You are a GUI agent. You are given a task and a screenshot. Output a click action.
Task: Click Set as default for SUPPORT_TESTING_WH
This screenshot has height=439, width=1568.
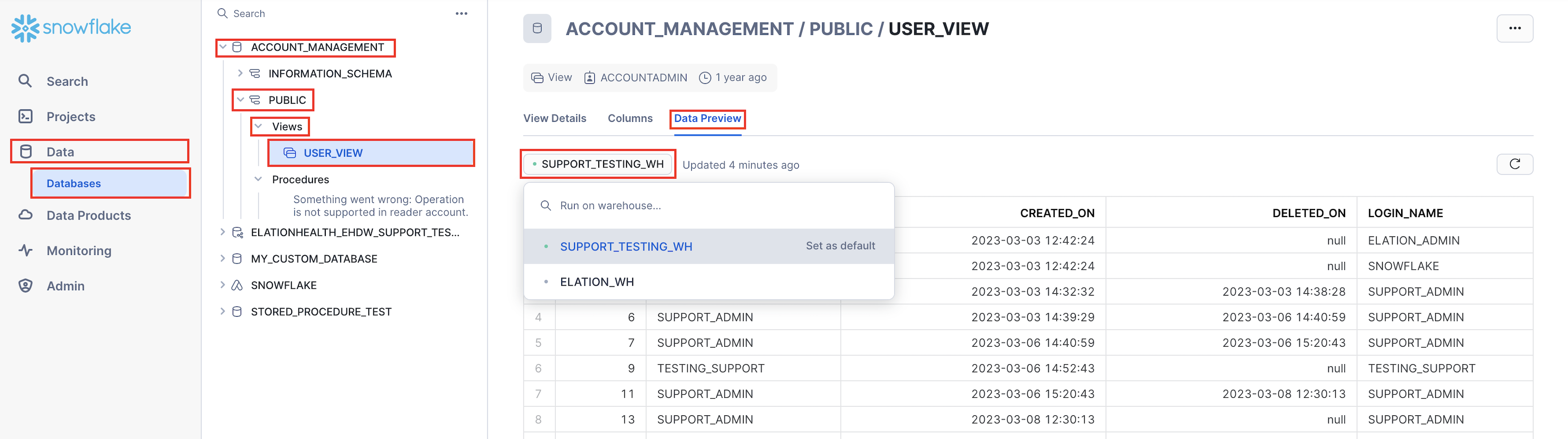[840, 246]
